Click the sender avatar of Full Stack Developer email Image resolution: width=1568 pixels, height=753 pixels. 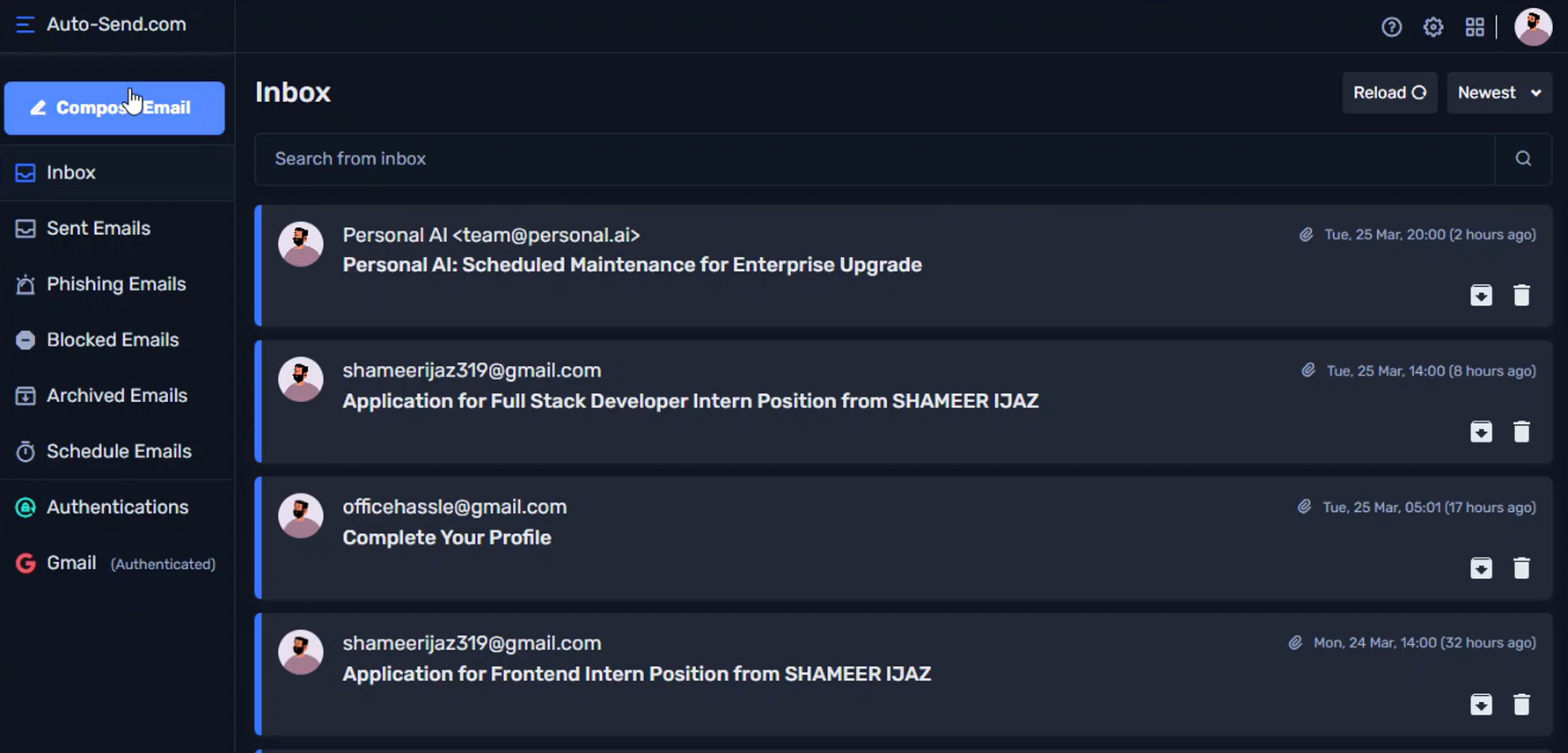point(301,379)
